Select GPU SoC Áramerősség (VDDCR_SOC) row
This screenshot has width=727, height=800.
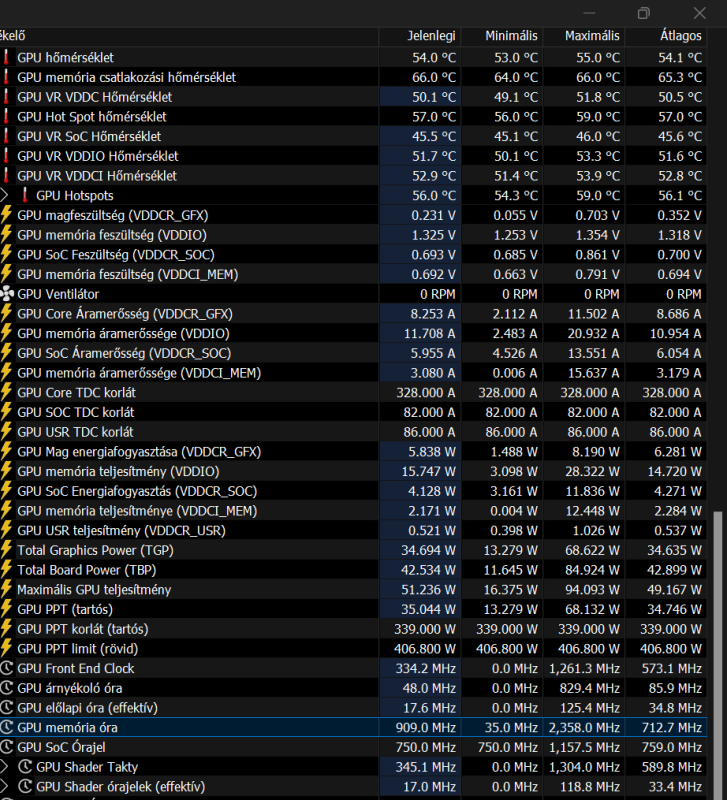[353, 353]
